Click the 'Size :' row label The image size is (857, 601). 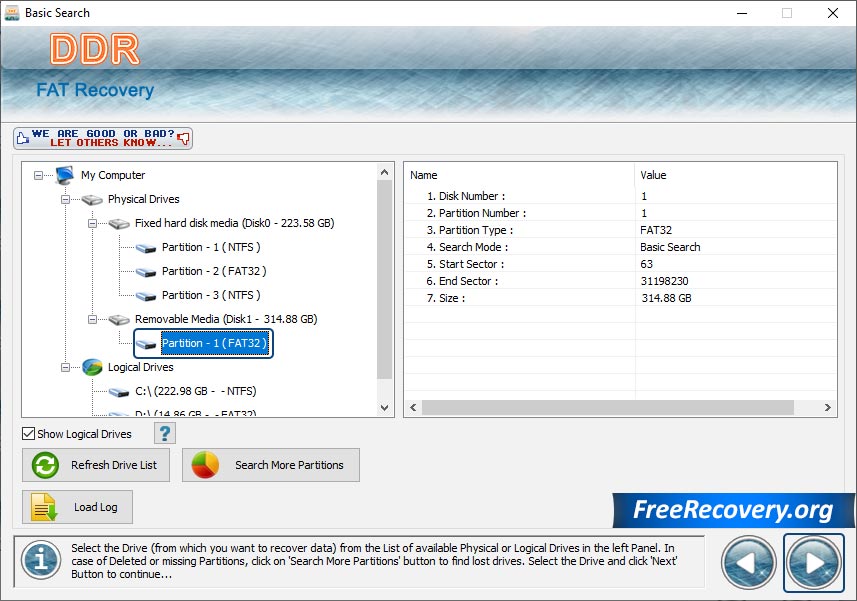tap(446, 298)
